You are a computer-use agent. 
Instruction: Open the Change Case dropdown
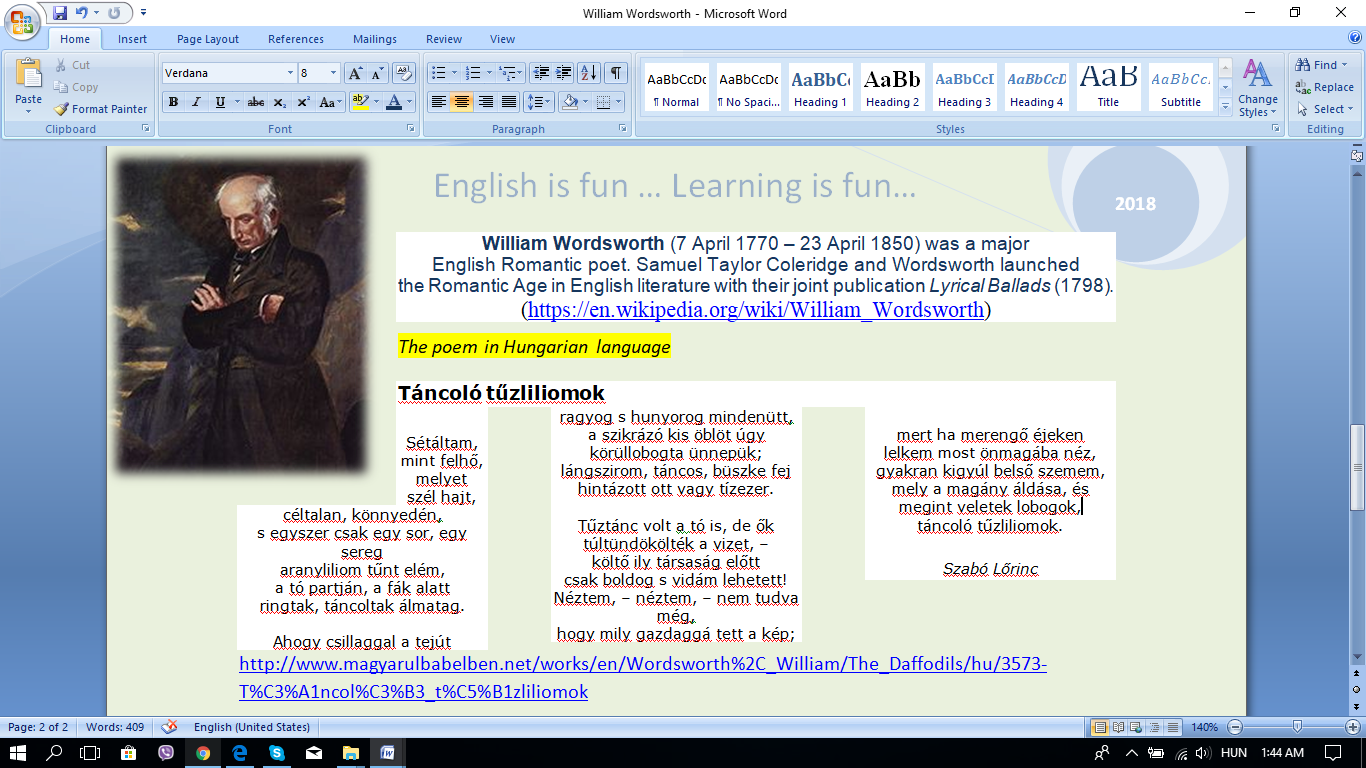(x=329, y=102)
